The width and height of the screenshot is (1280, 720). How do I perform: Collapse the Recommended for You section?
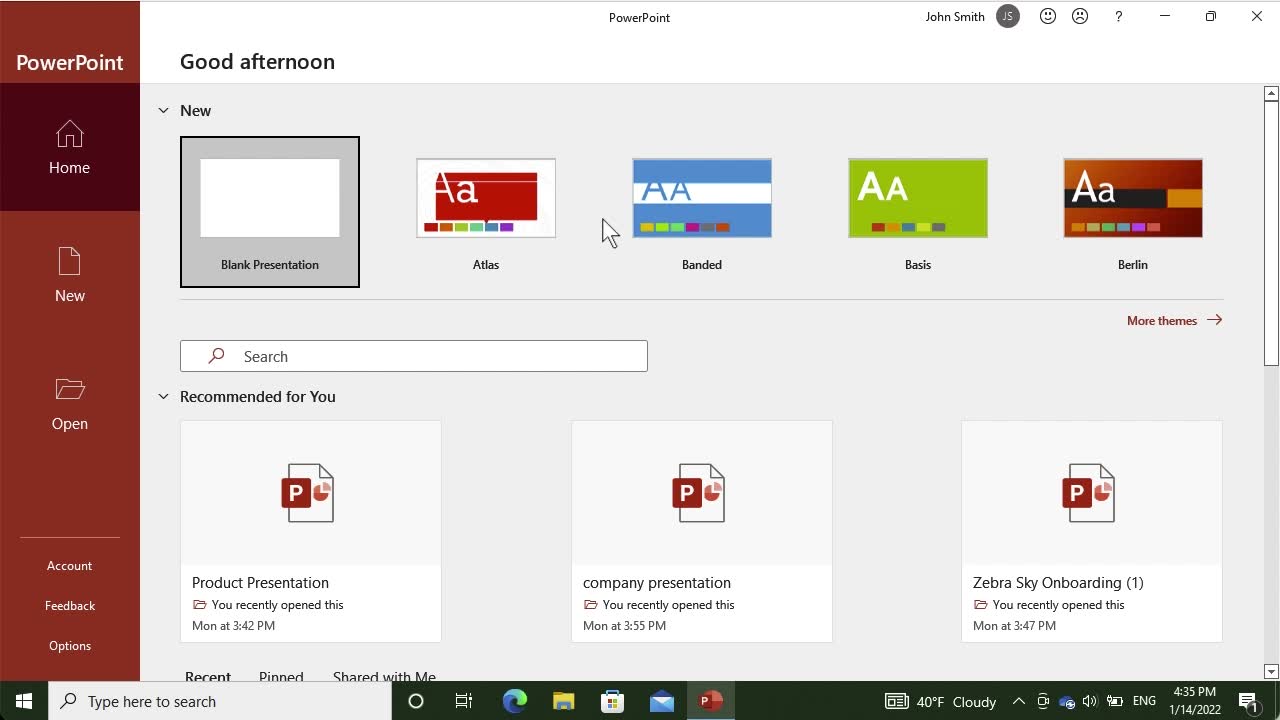163,397
